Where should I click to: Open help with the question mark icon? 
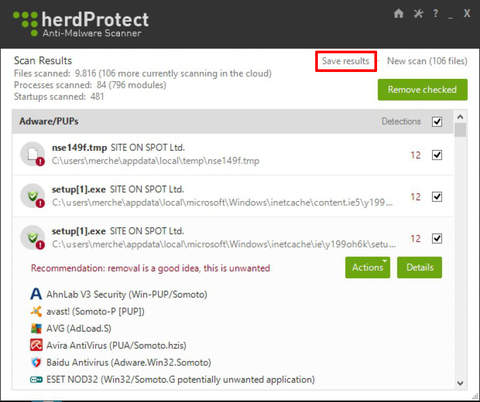click(435, 14)
